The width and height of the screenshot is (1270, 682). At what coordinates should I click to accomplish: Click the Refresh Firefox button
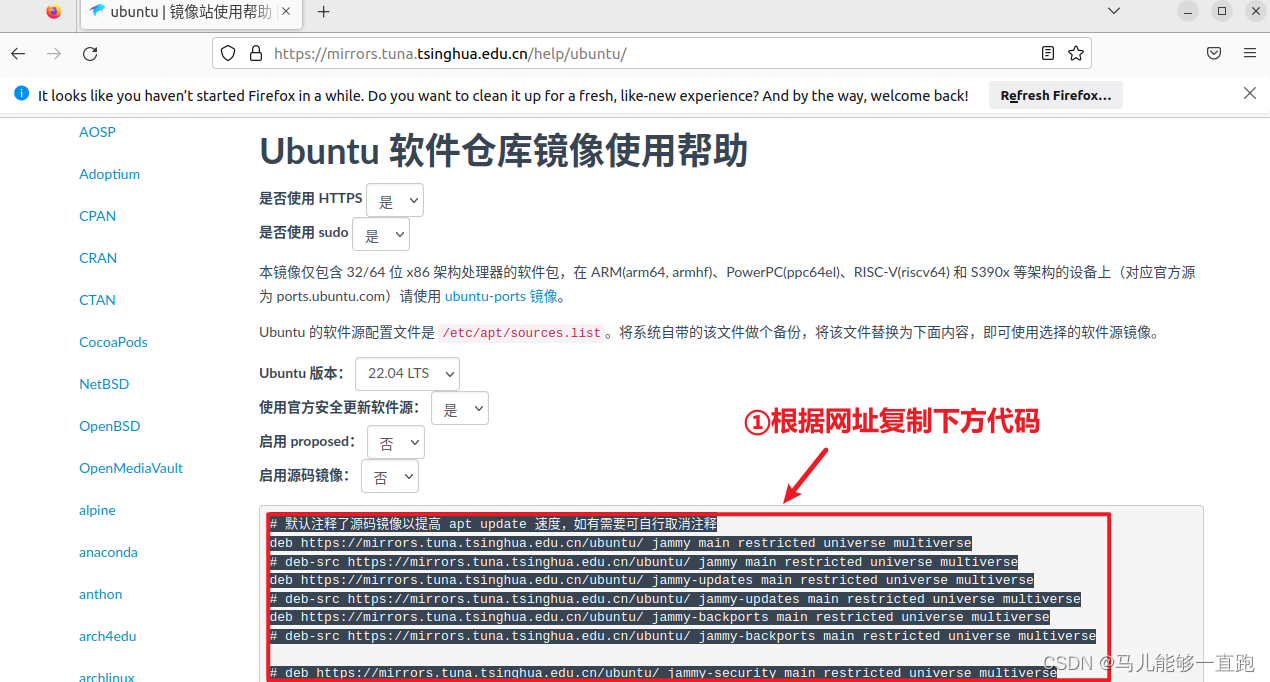(x=1056, y=95)
